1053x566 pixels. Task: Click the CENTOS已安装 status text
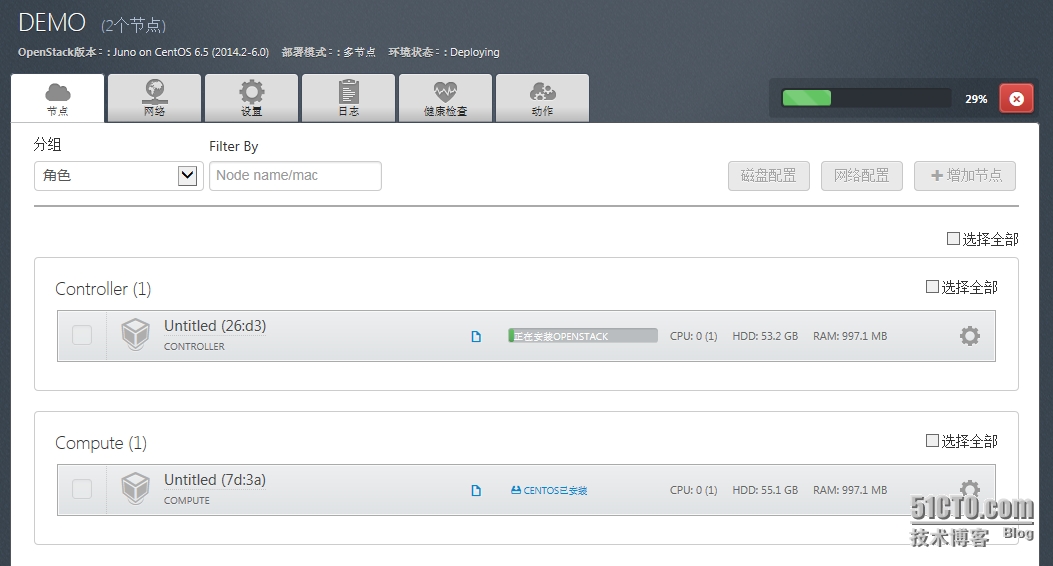[x=549, y=490]
